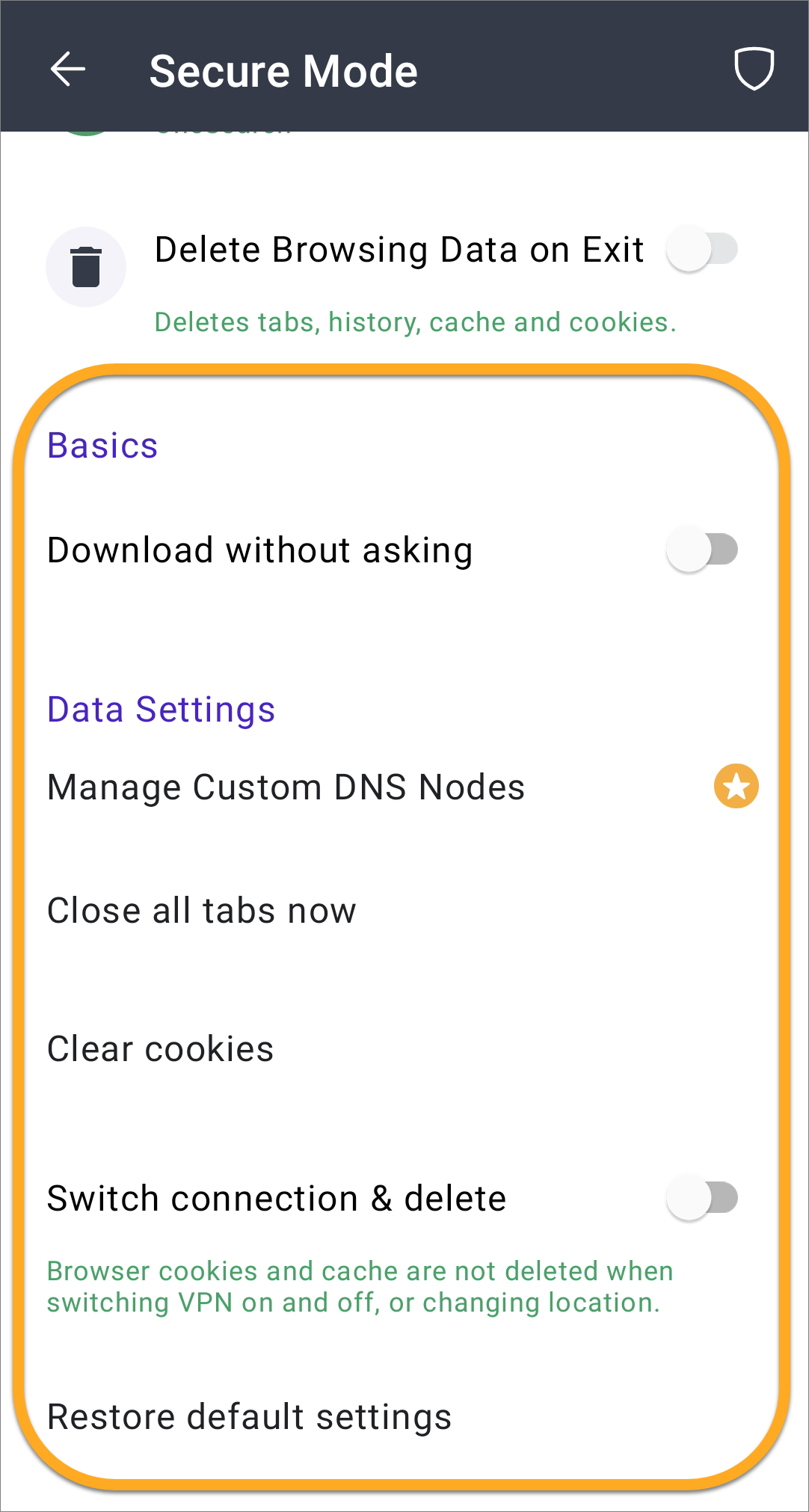
Task: Select Close all tabs now
Action: pos(404,911)
